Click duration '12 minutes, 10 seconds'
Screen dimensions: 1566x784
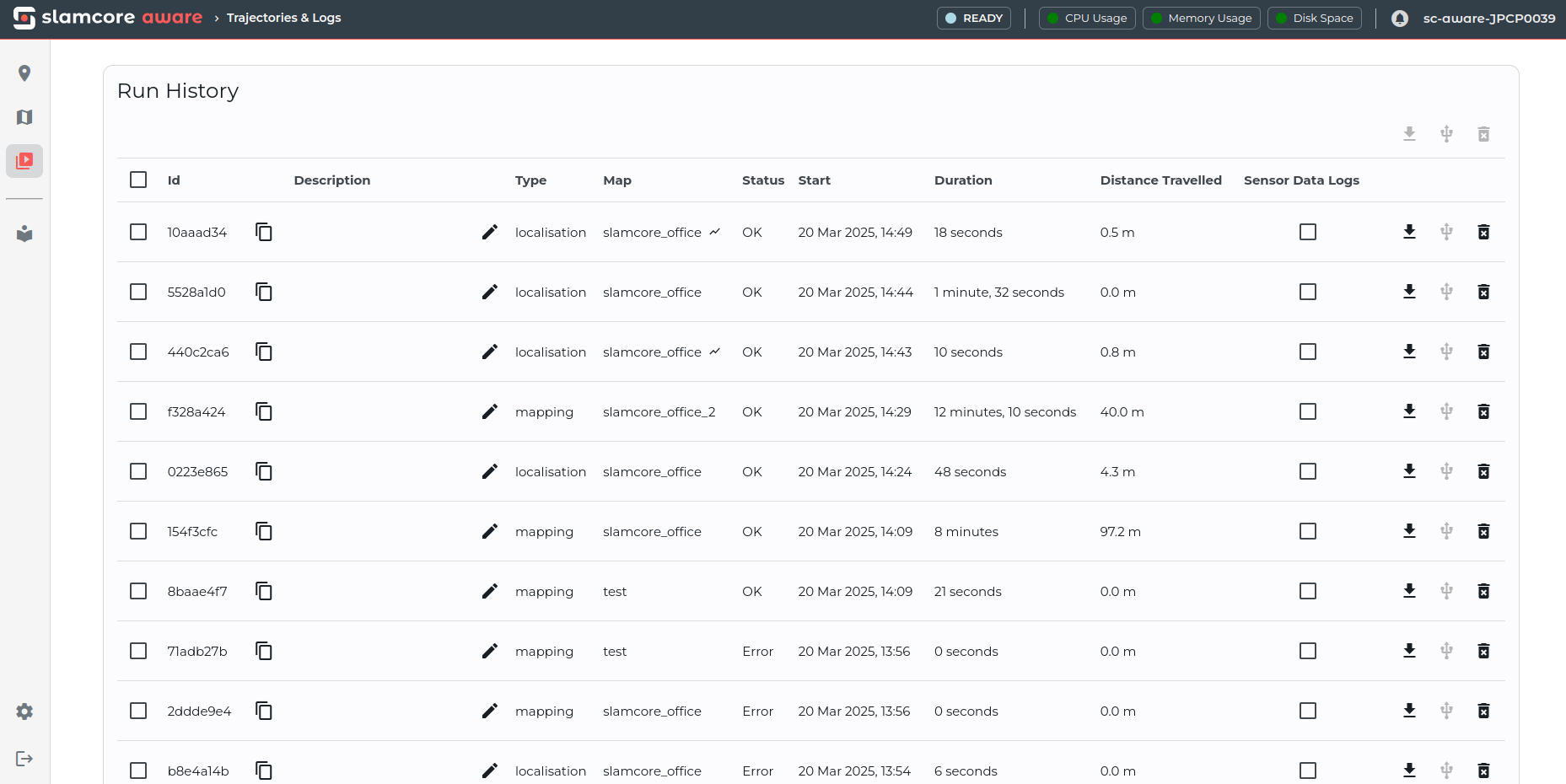[x=1005, y=412]
